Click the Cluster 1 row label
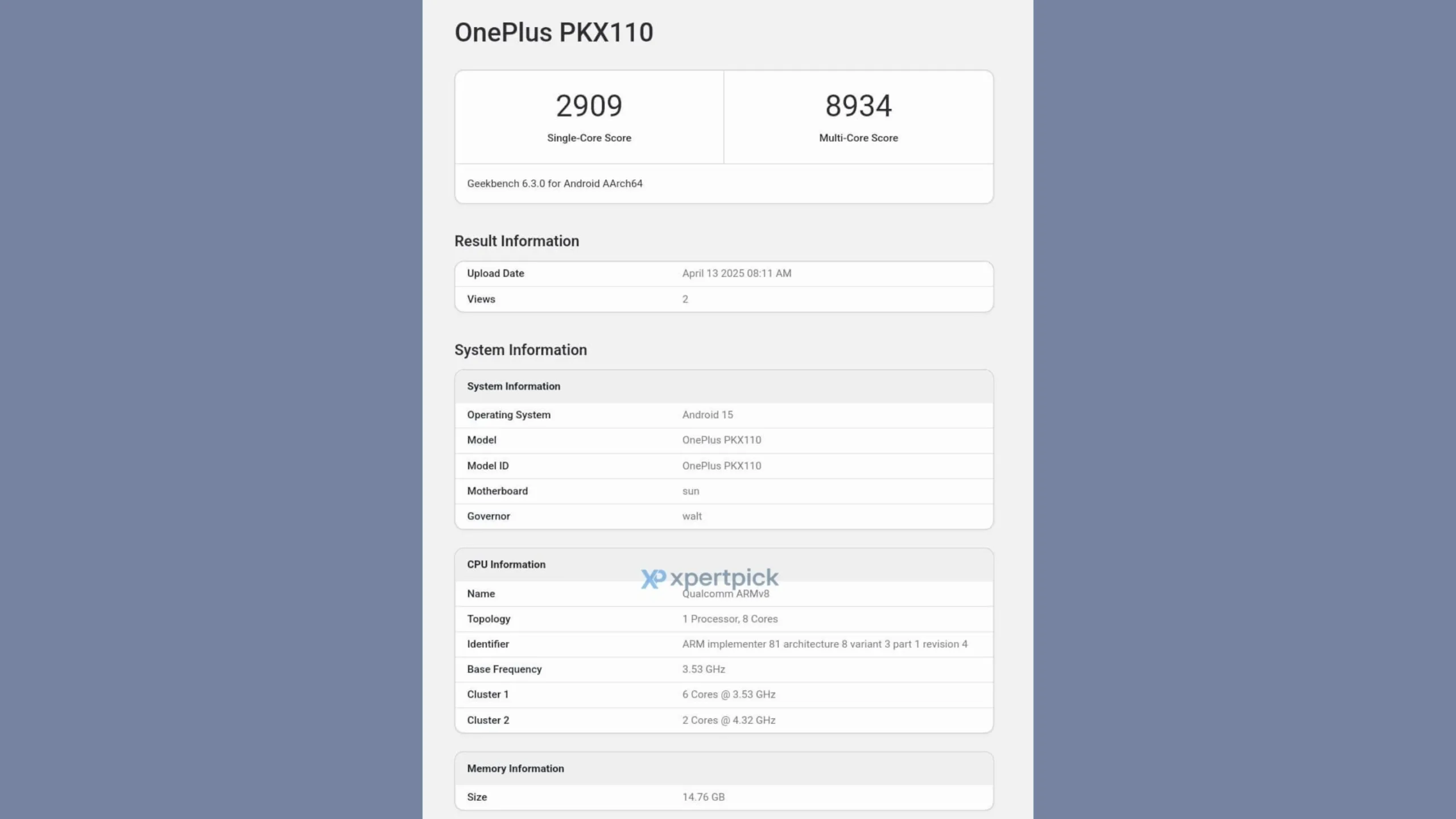 [x=488, y=694]
